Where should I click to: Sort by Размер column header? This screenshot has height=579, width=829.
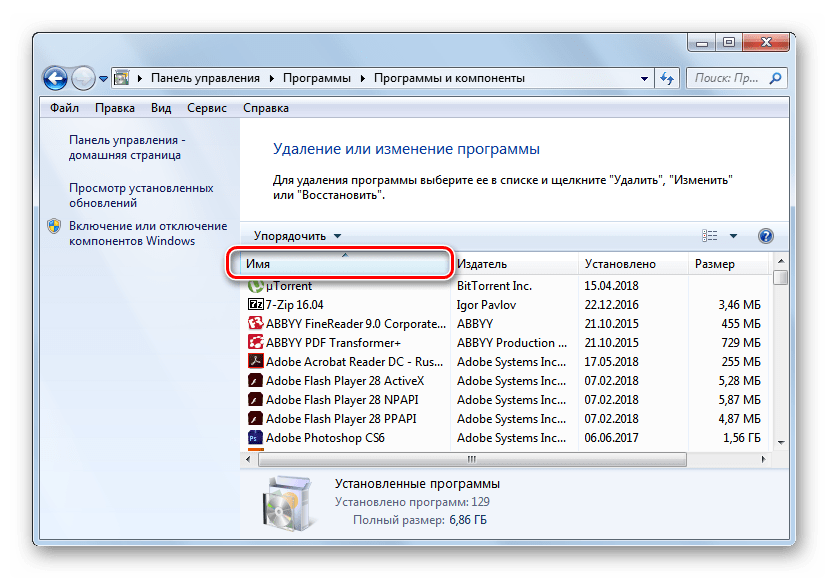click(729, 264)
